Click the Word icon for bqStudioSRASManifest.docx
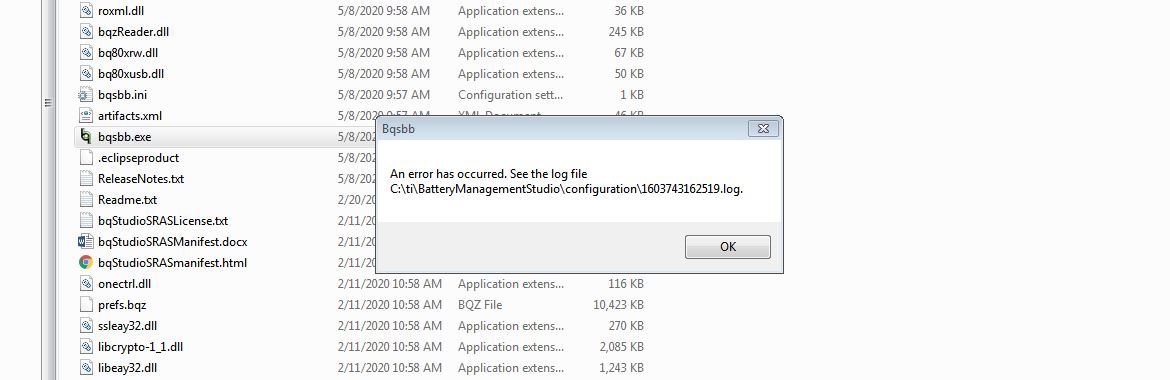Image resolution: width=1170 pixels, height=380 pixels. point(86,242)
